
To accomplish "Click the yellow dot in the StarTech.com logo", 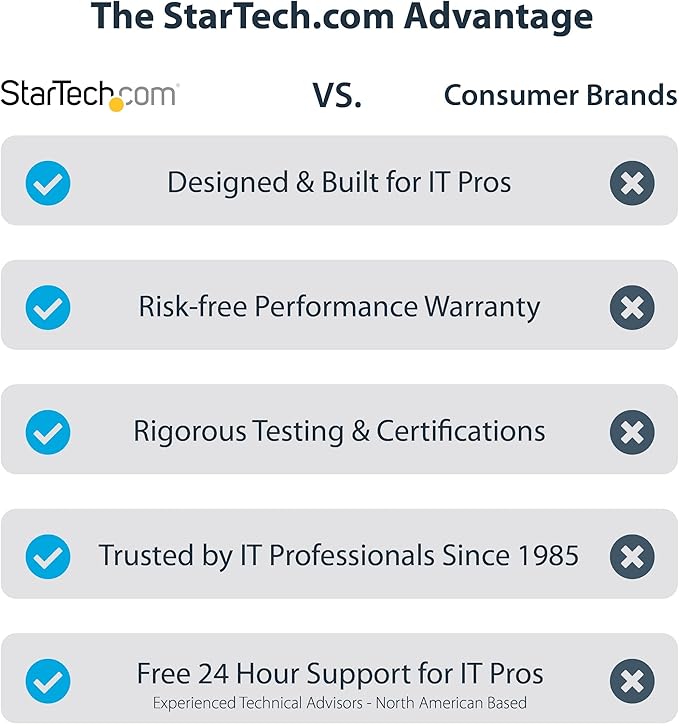I will coord(116,104).
